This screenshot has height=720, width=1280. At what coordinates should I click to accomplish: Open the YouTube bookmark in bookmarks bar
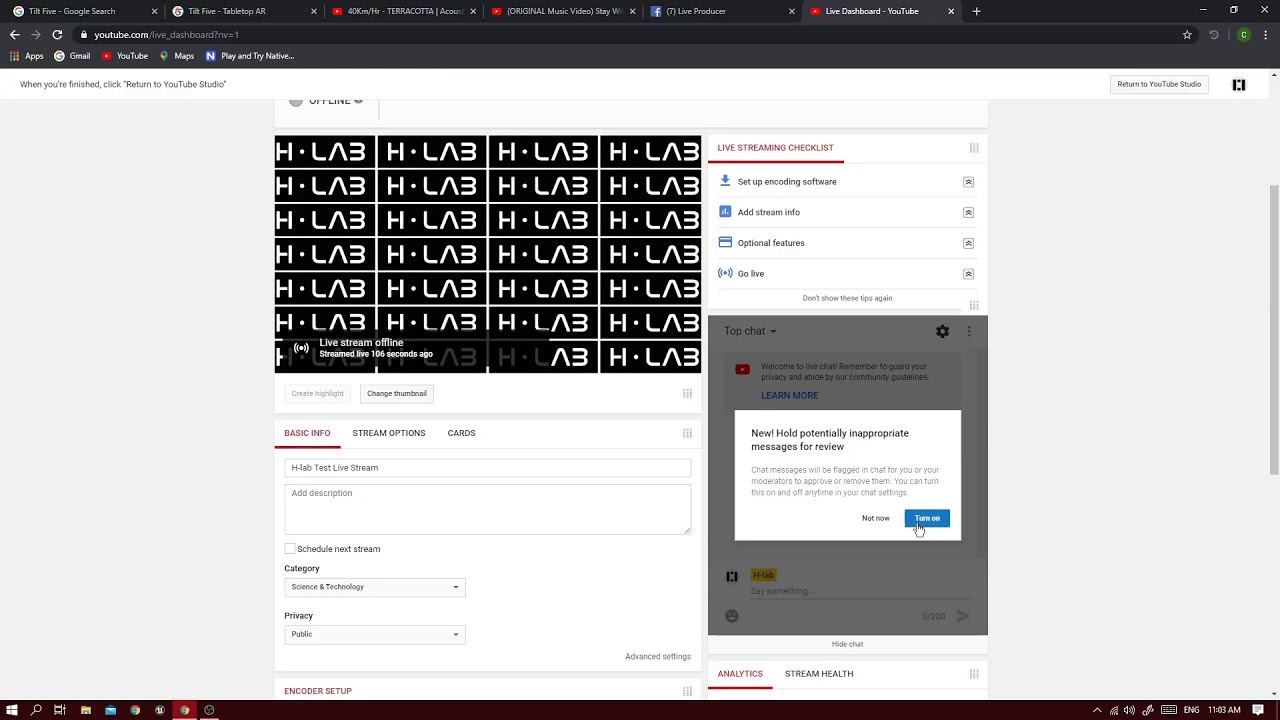coord(125,56)
